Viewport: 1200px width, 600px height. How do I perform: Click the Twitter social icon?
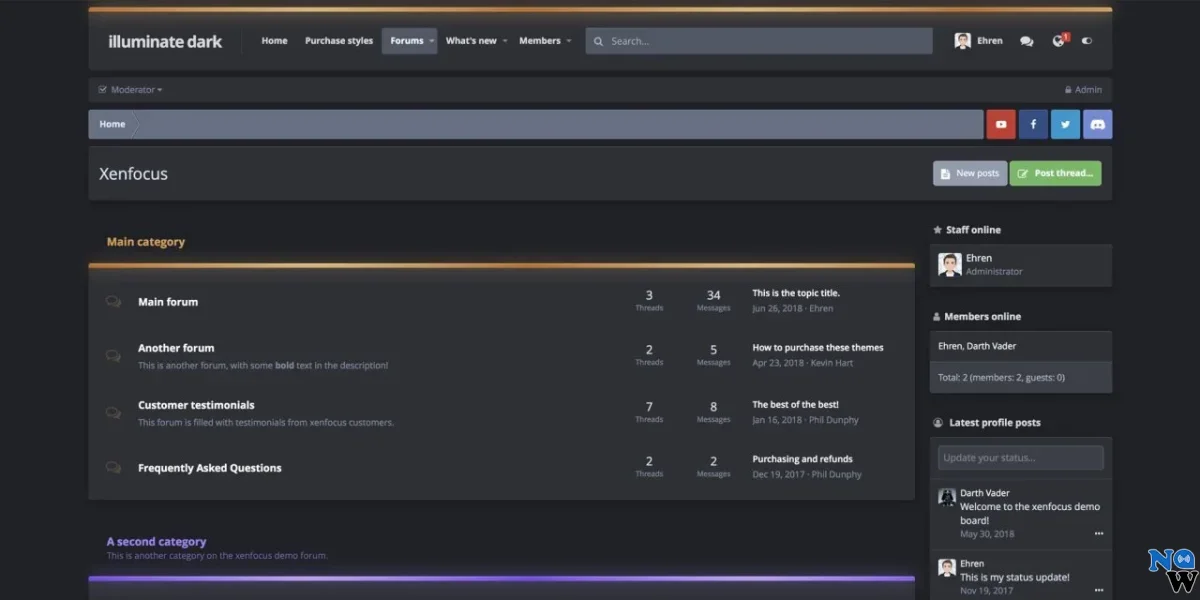click(1064, 123)
